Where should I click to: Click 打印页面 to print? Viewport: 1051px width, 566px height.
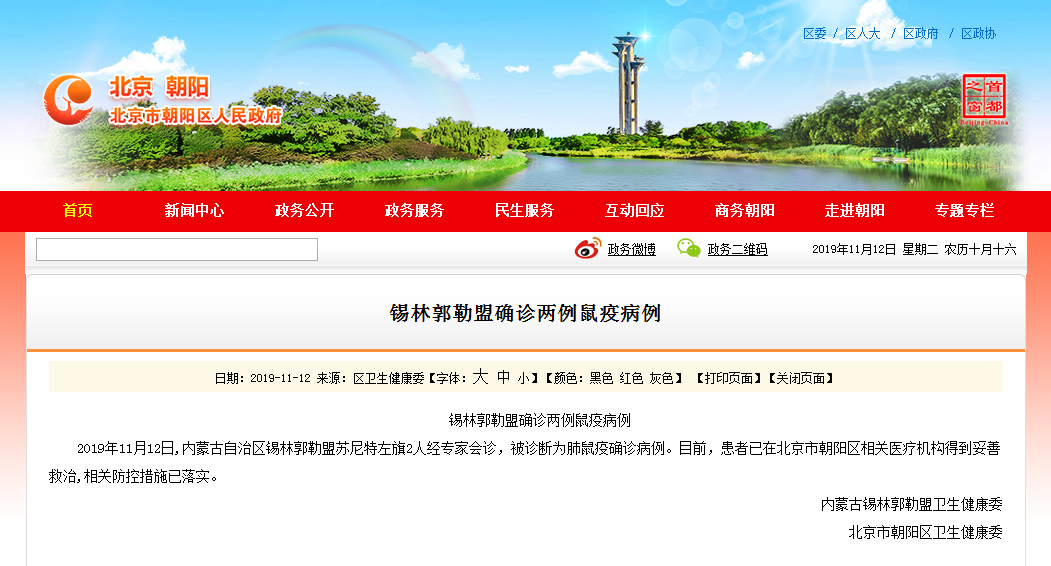coord(728,379)
